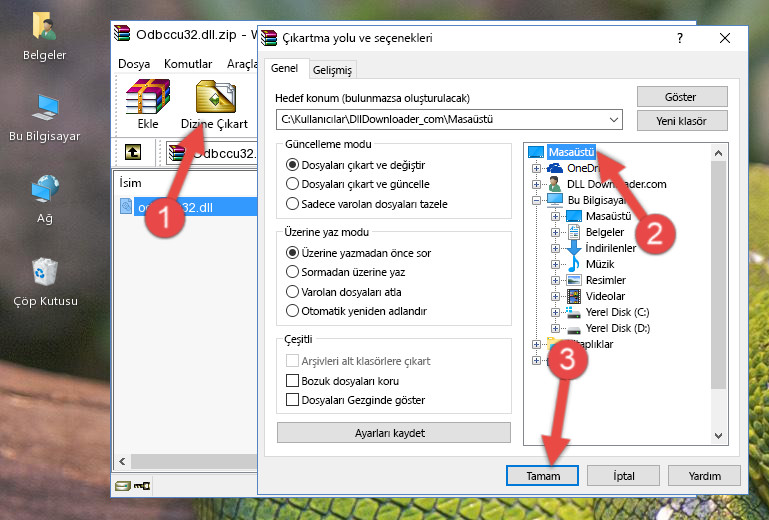
Task: Open the Belgeler desktop icon
Action: [x=44, y=26]
